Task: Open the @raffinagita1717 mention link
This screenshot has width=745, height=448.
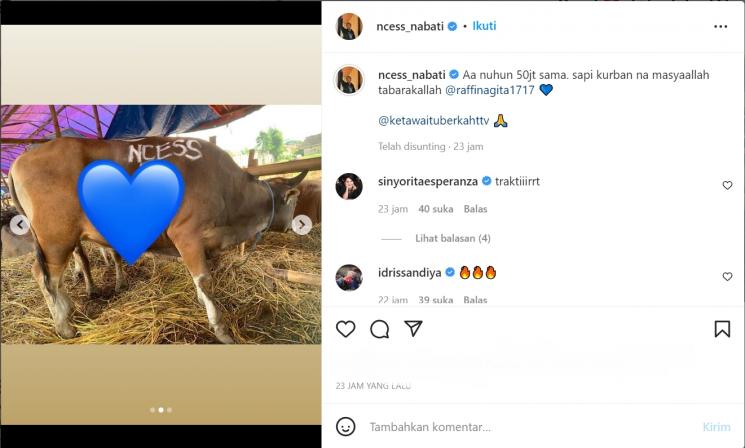Action: (x=490, y=90)
